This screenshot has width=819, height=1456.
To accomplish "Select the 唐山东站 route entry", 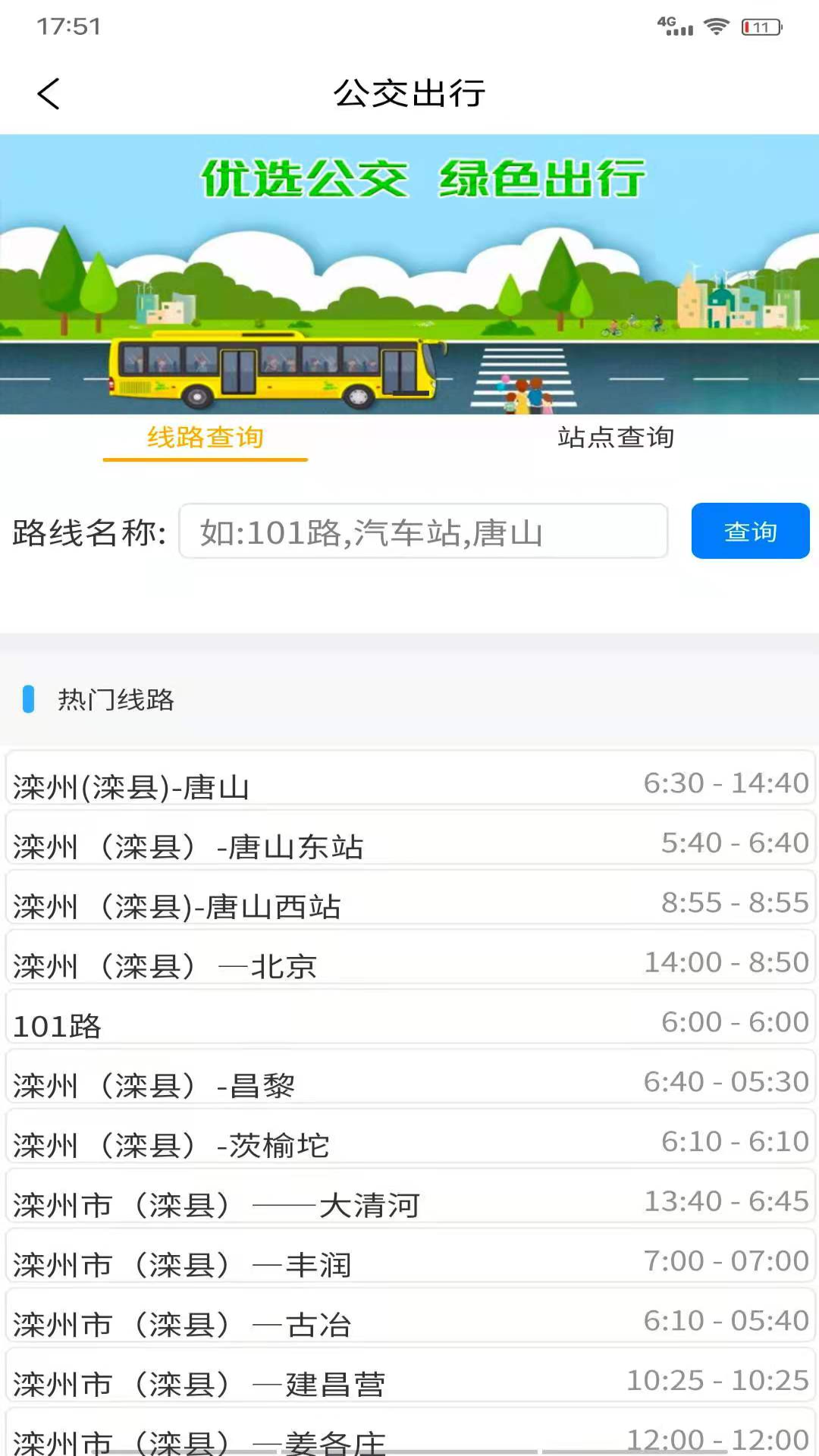I will pyautogui.click(x=409, y=842).
